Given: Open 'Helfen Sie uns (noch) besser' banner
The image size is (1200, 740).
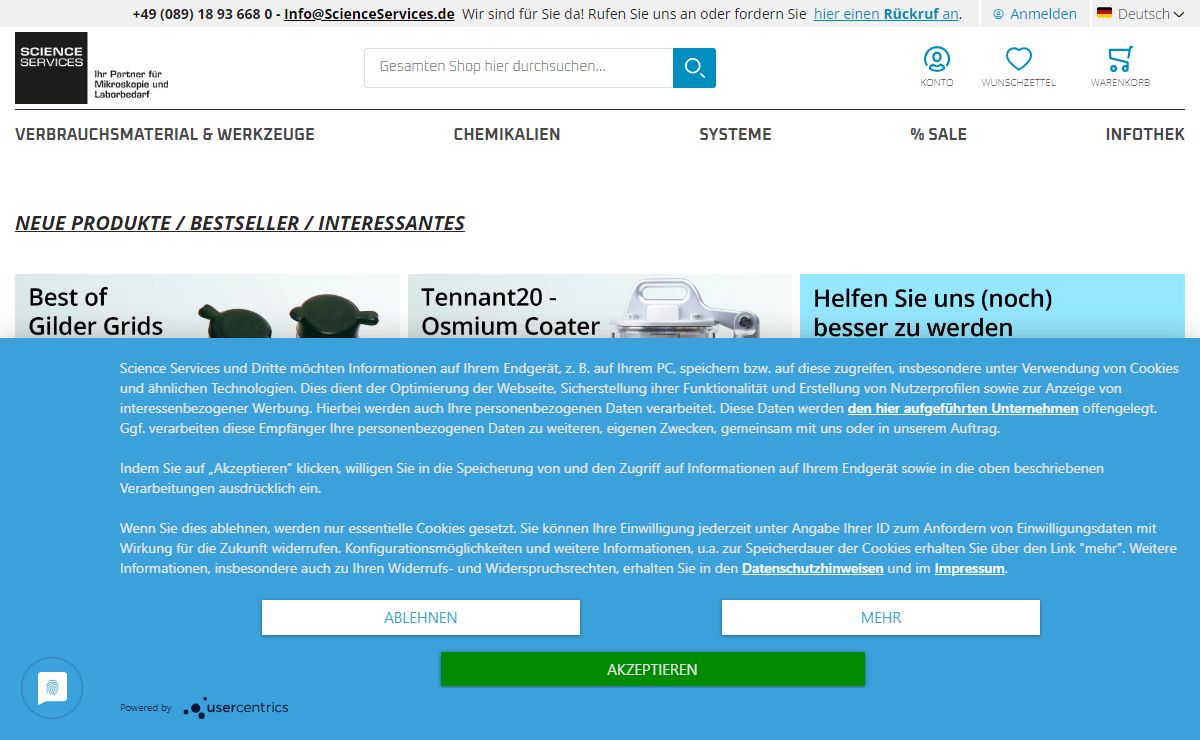Looking at the screenshot, I should (x=992, y=306).
